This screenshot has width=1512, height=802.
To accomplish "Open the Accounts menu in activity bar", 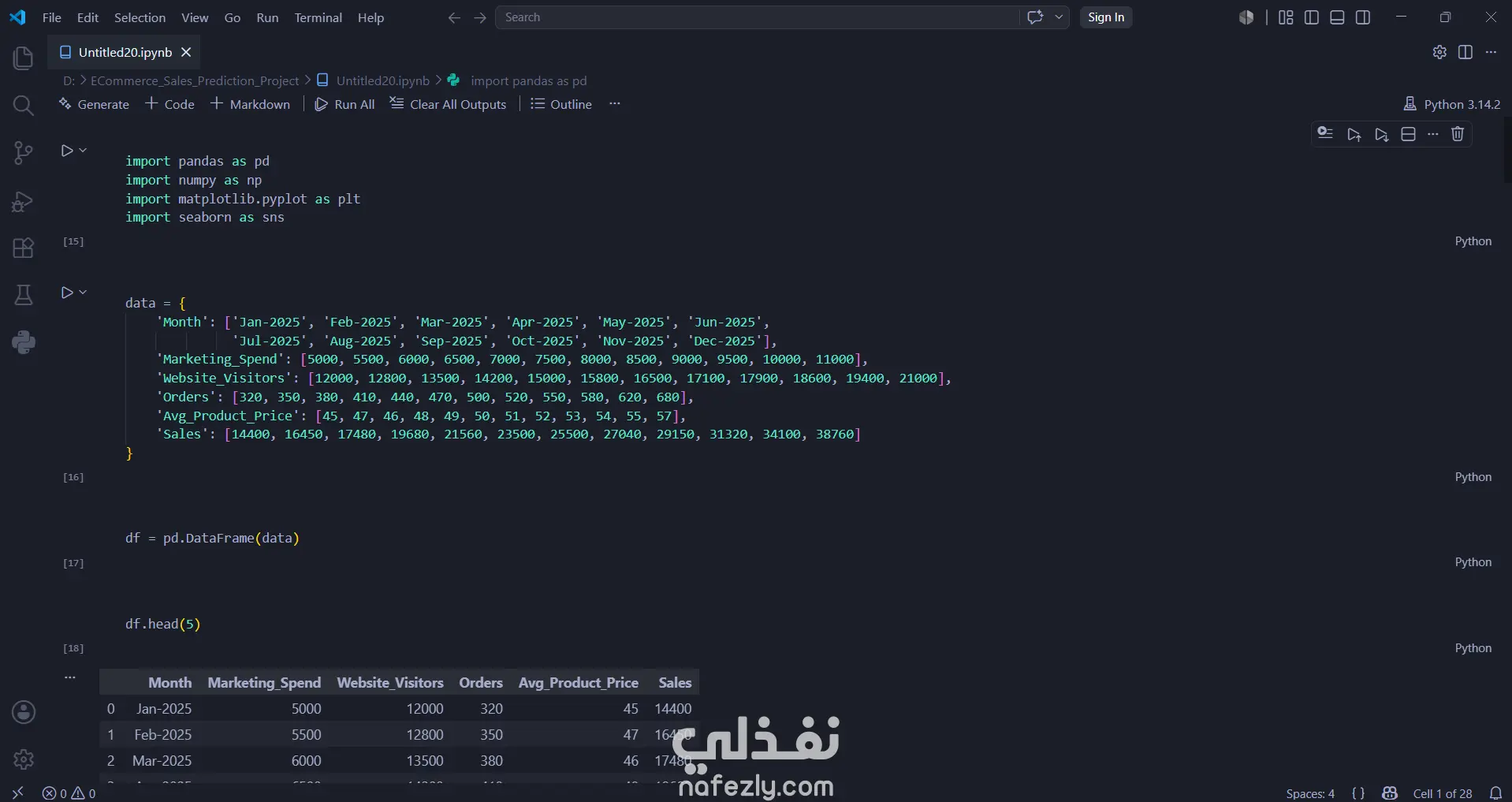I will pyautogui.click(x=24, y=713).
